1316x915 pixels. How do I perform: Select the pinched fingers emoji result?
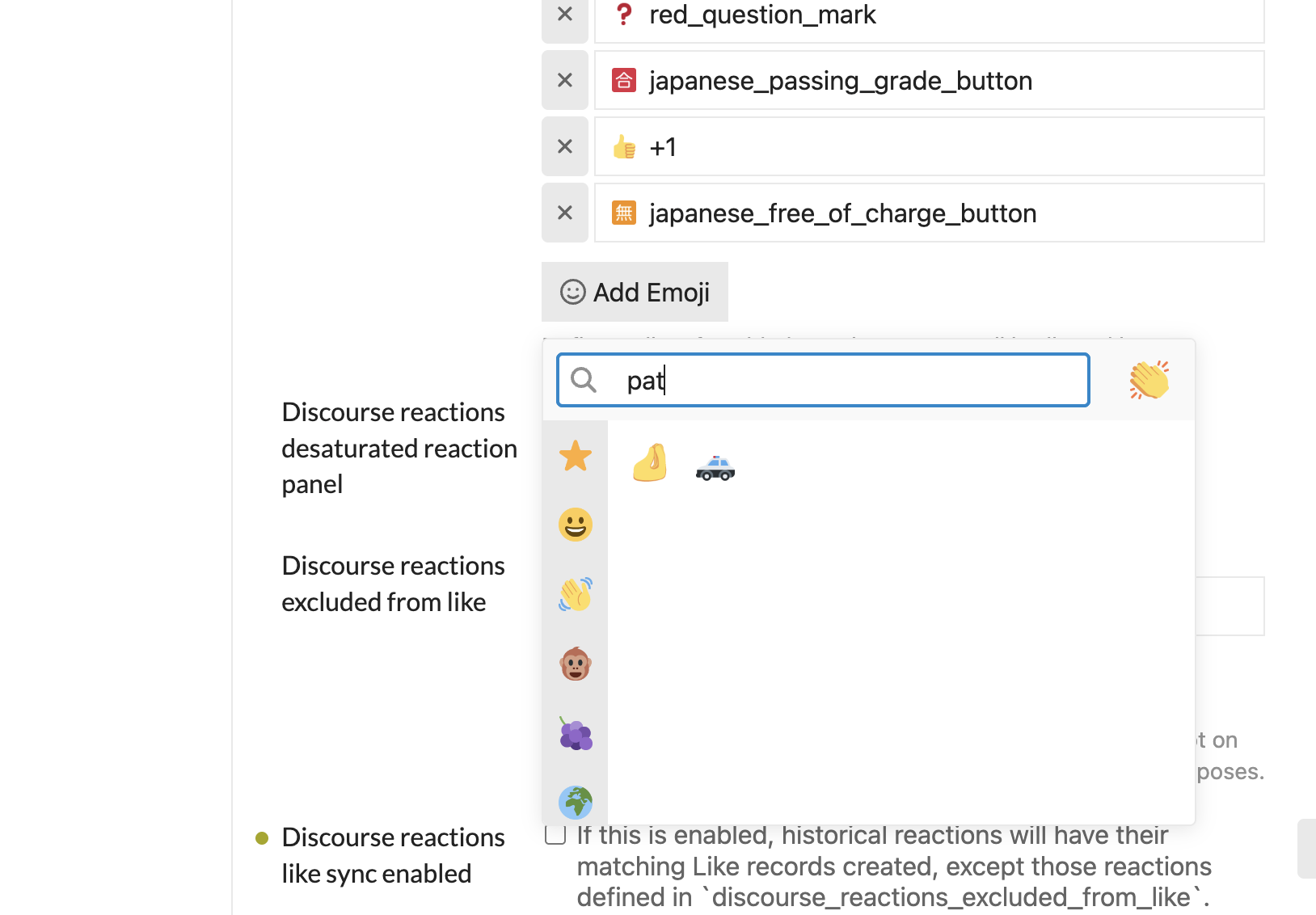coord(650,463)
